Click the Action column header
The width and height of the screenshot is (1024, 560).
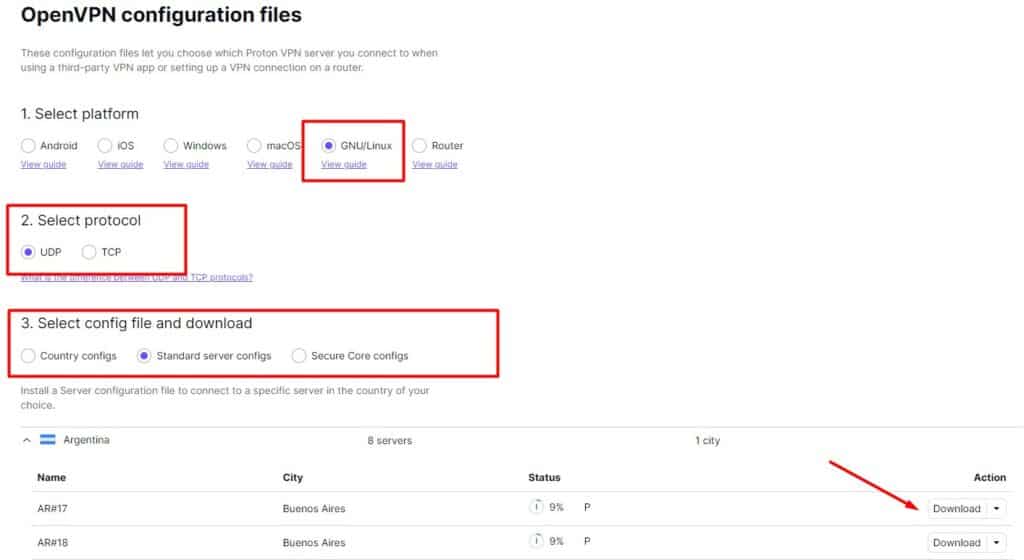click(x=989, y=477)
